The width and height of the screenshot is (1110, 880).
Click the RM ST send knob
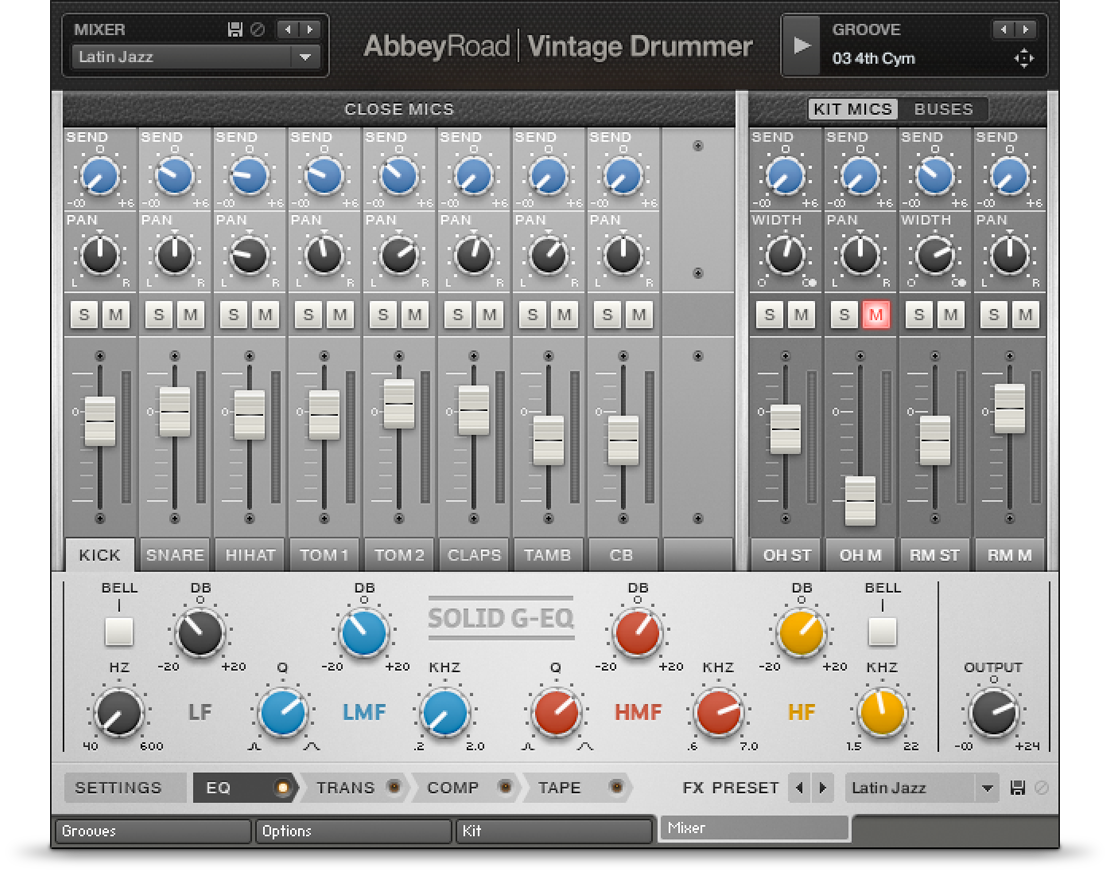934,176
